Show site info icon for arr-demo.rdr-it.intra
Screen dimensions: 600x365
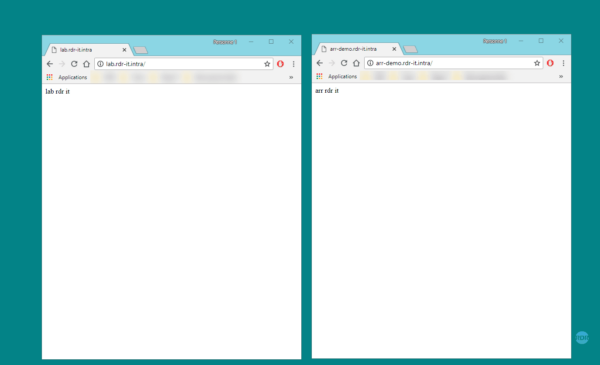tap(370, 63)
